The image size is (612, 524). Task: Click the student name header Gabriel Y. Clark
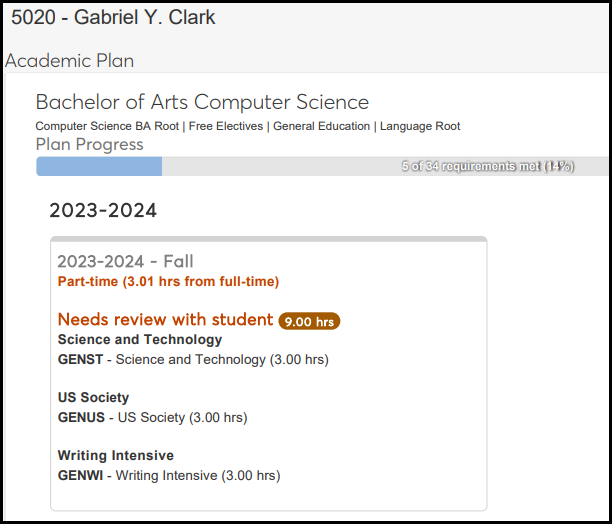[x=113, y=18]
